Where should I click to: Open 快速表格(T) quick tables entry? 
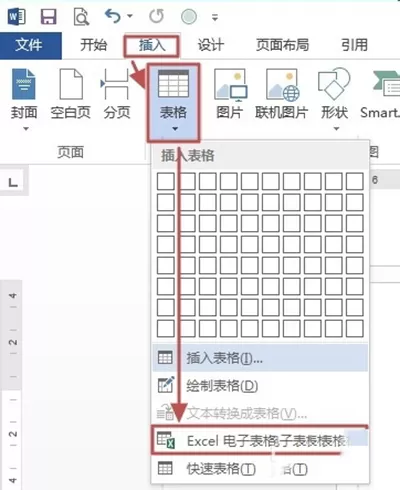pos(260,469)
